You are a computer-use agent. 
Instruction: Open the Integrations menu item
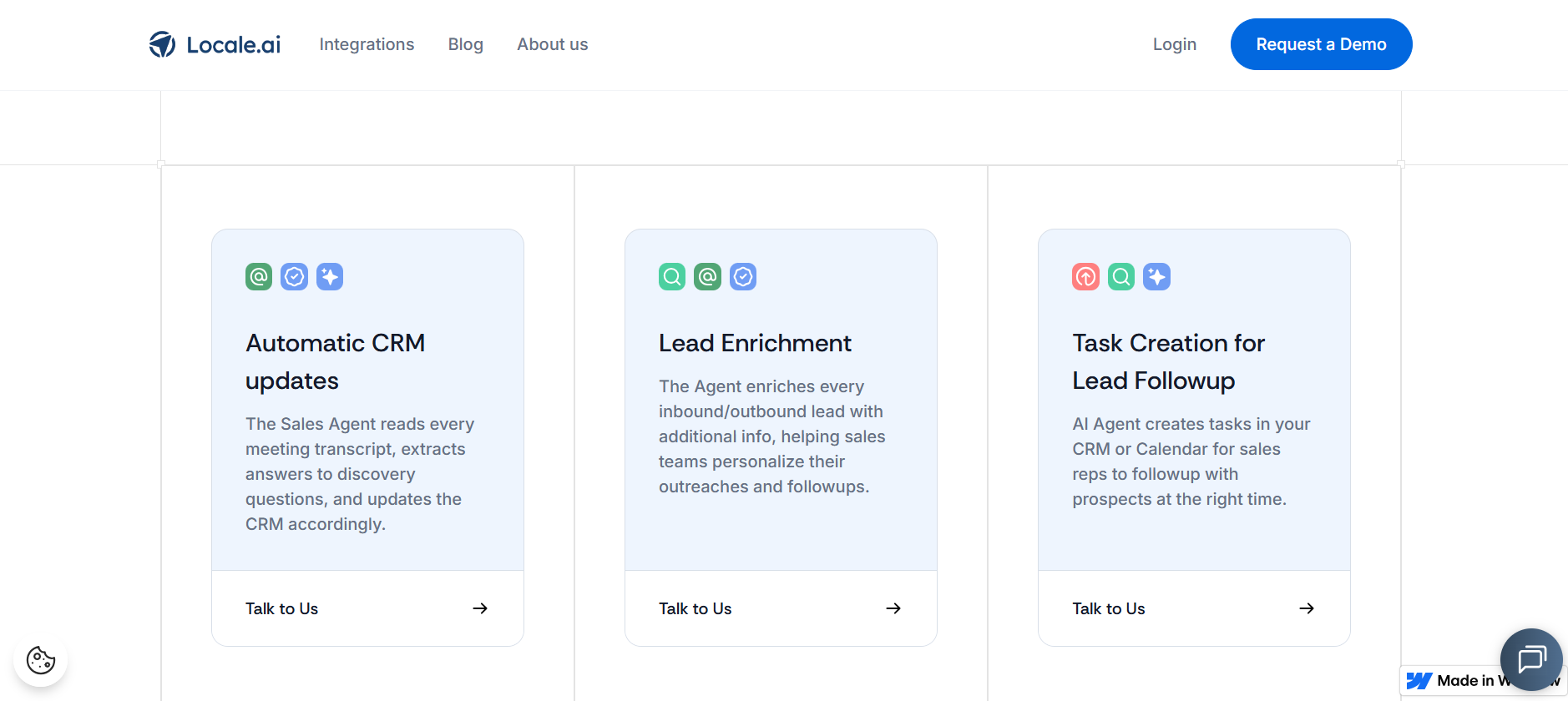click(367, 44)
